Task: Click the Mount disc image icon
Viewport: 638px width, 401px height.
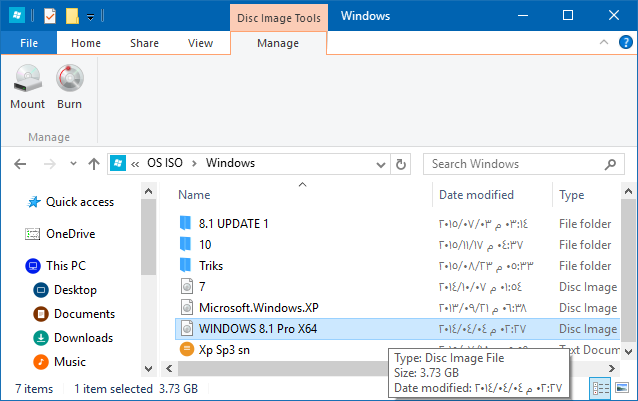Action: tap(28, 78)
